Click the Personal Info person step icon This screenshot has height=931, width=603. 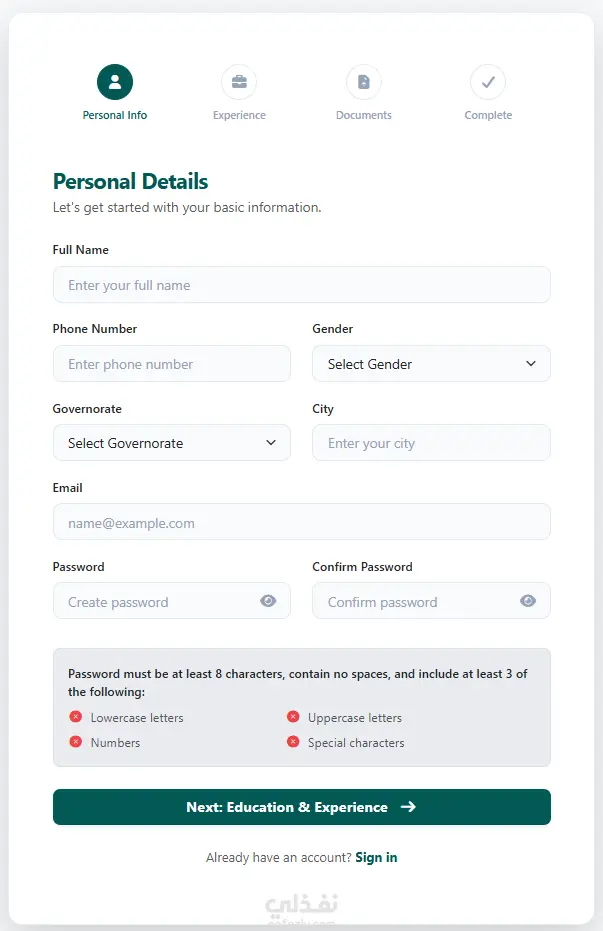click(x=115, y=82)
